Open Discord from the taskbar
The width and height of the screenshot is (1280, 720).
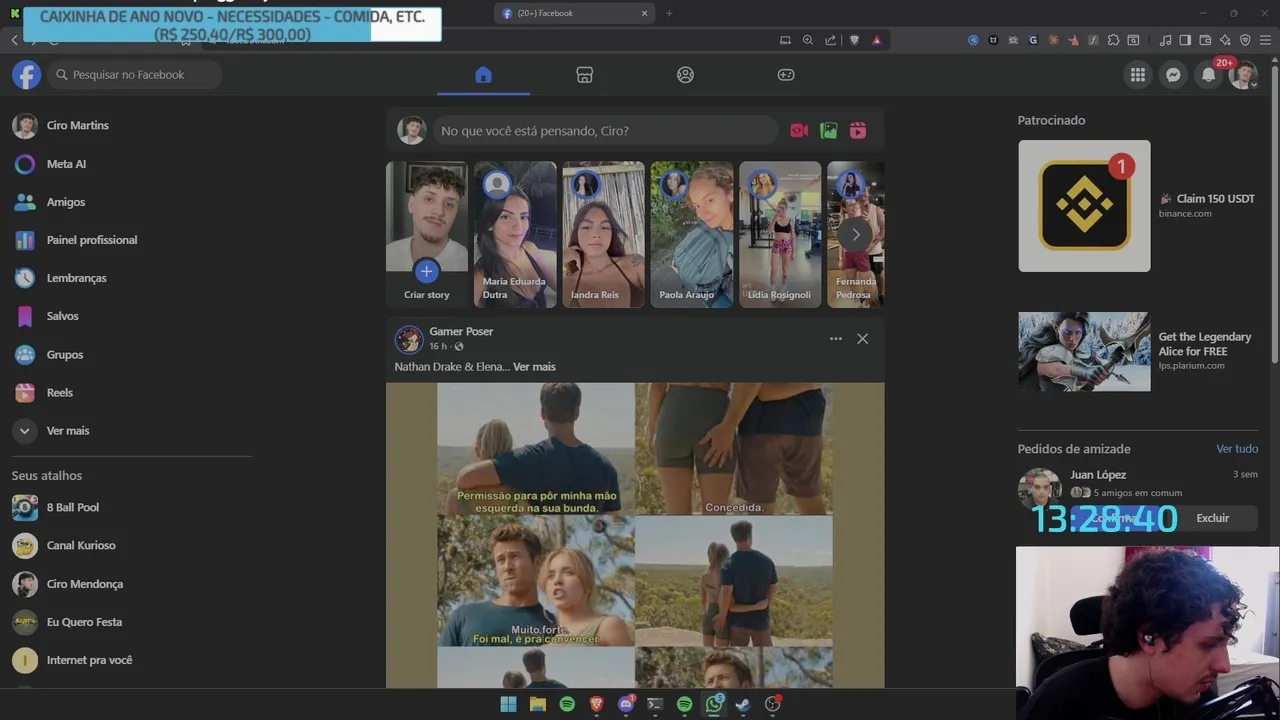(x=626, y=704)
